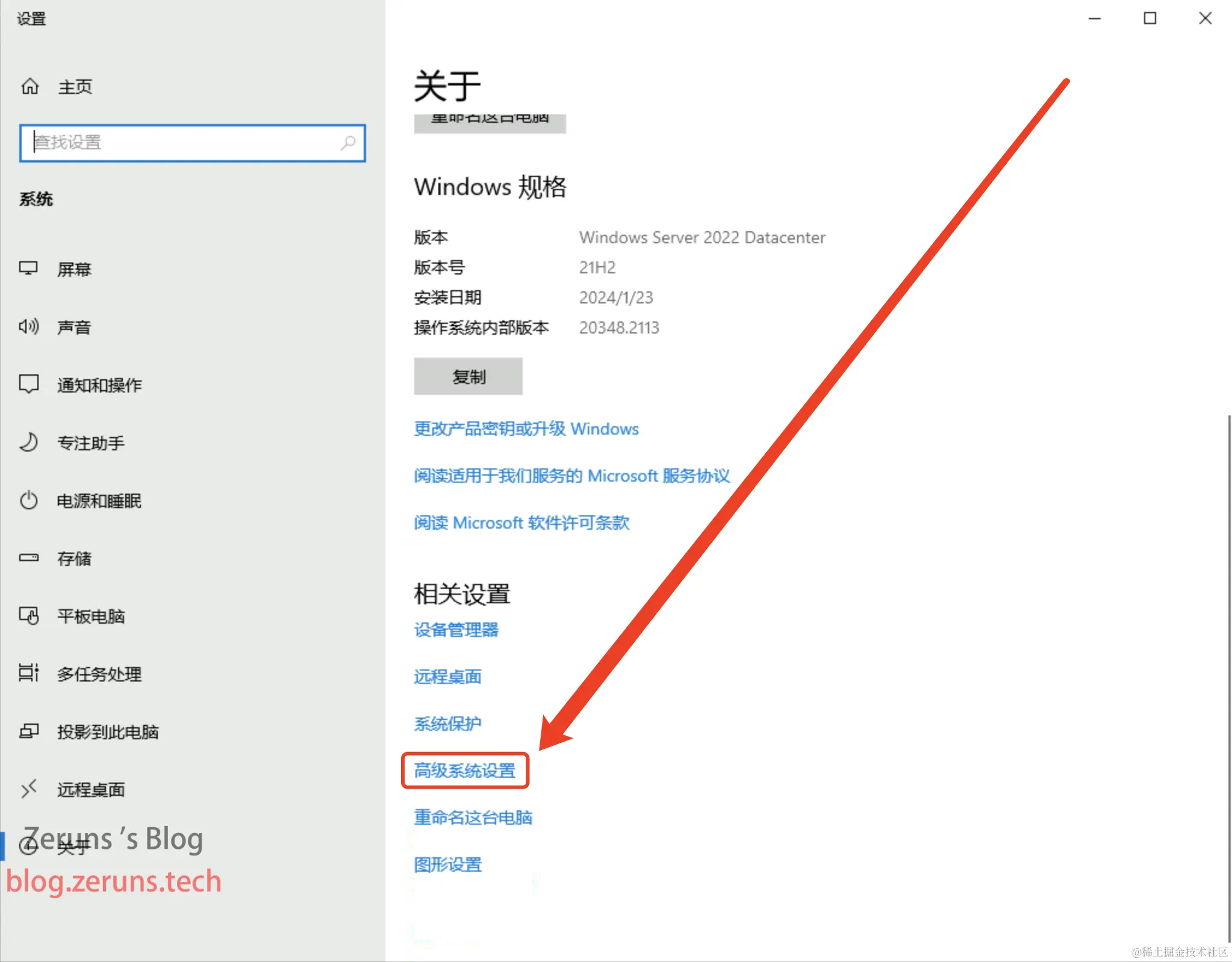The image size is (1232, 962).
Task: Open the Projecting to this PC (投影到此电脑) menu item
Action: point(107,731)
